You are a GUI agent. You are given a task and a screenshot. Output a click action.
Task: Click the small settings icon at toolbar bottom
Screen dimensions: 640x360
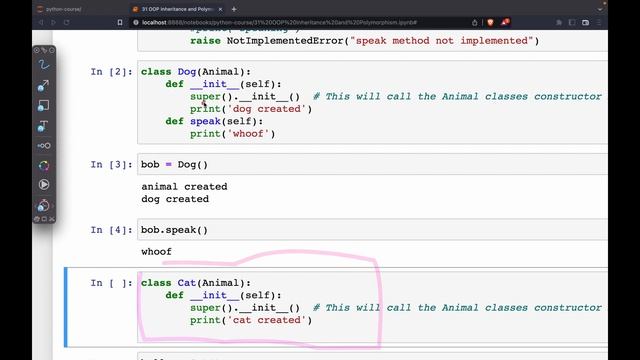37,219
